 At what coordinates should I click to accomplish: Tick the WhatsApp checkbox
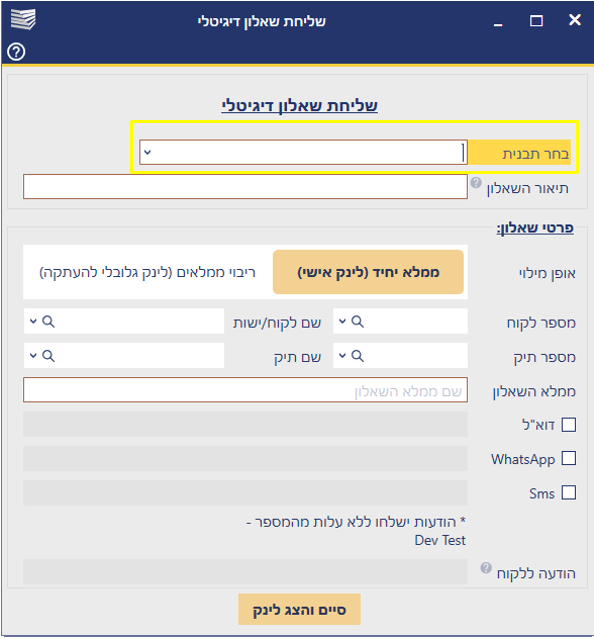click(568, 458)
